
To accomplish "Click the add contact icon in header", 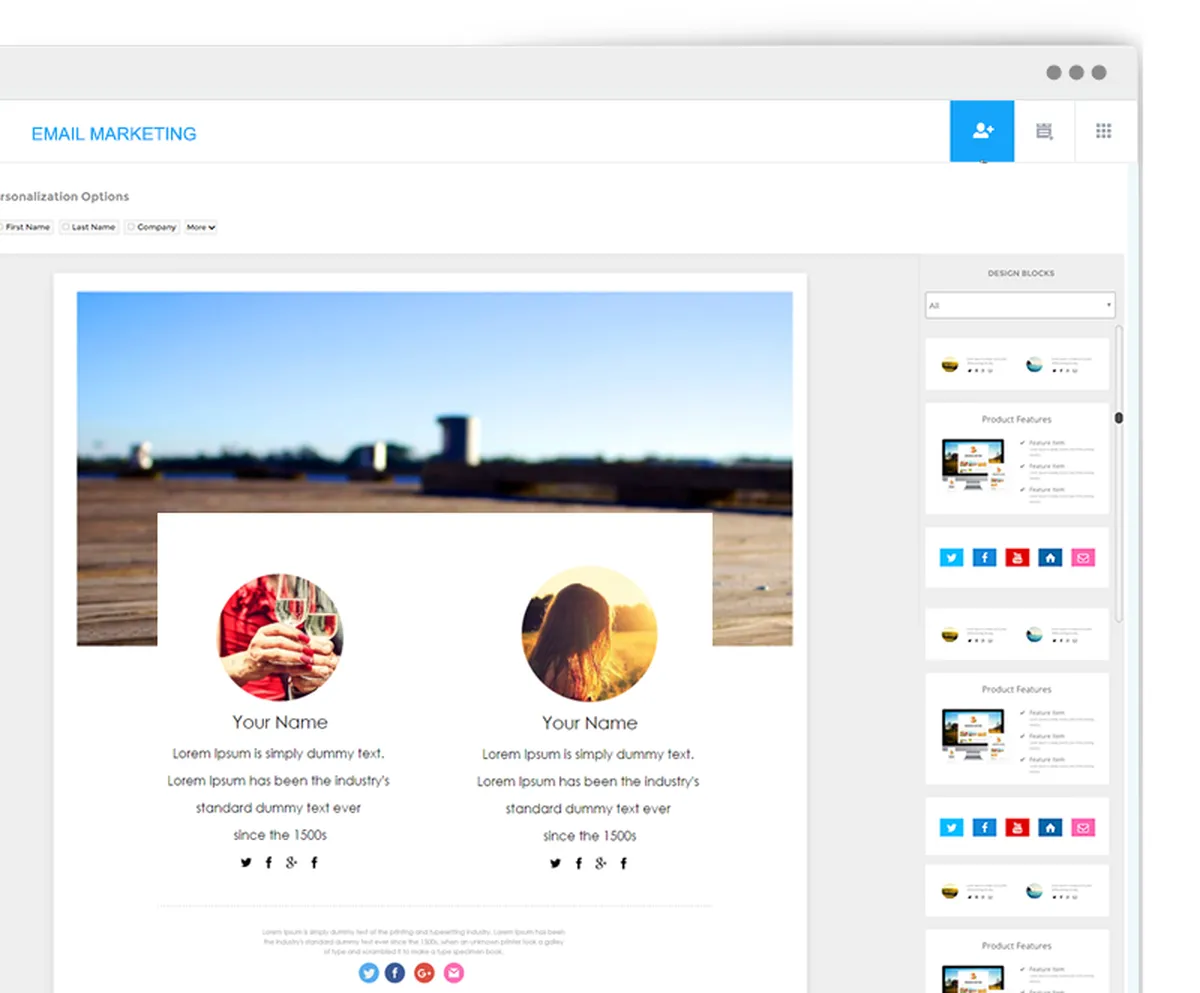I will pyautogui.click(x=982, y=131).
